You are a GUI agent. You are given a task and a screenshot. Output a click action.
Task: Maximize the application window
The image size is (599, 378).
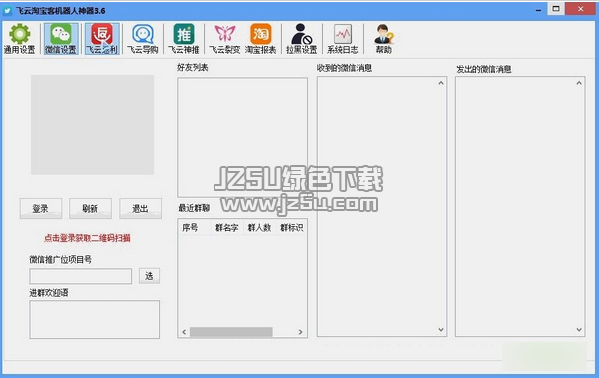pyautogui.click(x=556, y=9)
